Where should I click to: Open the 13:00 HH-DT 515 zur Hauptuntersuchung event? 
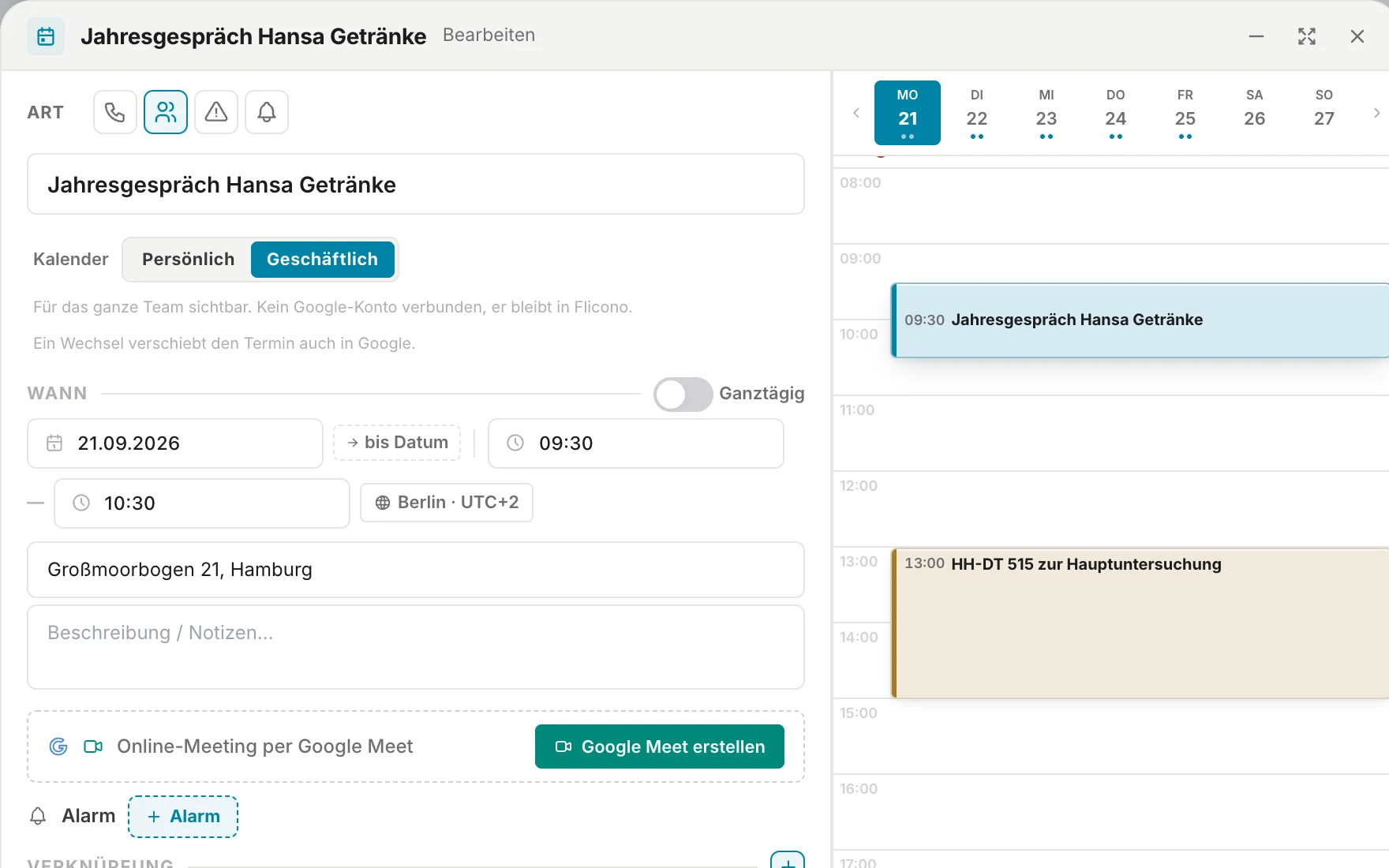1140,623
